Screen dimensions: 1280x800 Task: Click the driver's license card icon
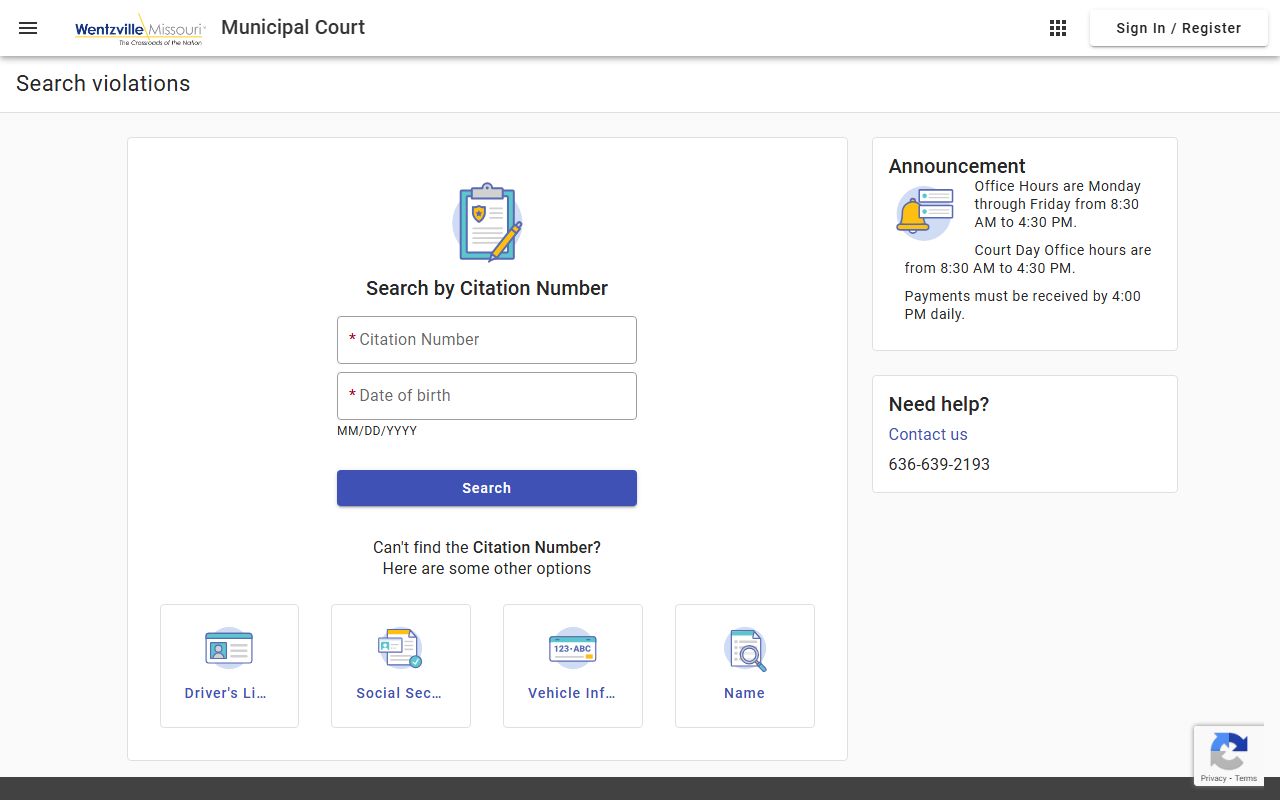tap(229, 649)
